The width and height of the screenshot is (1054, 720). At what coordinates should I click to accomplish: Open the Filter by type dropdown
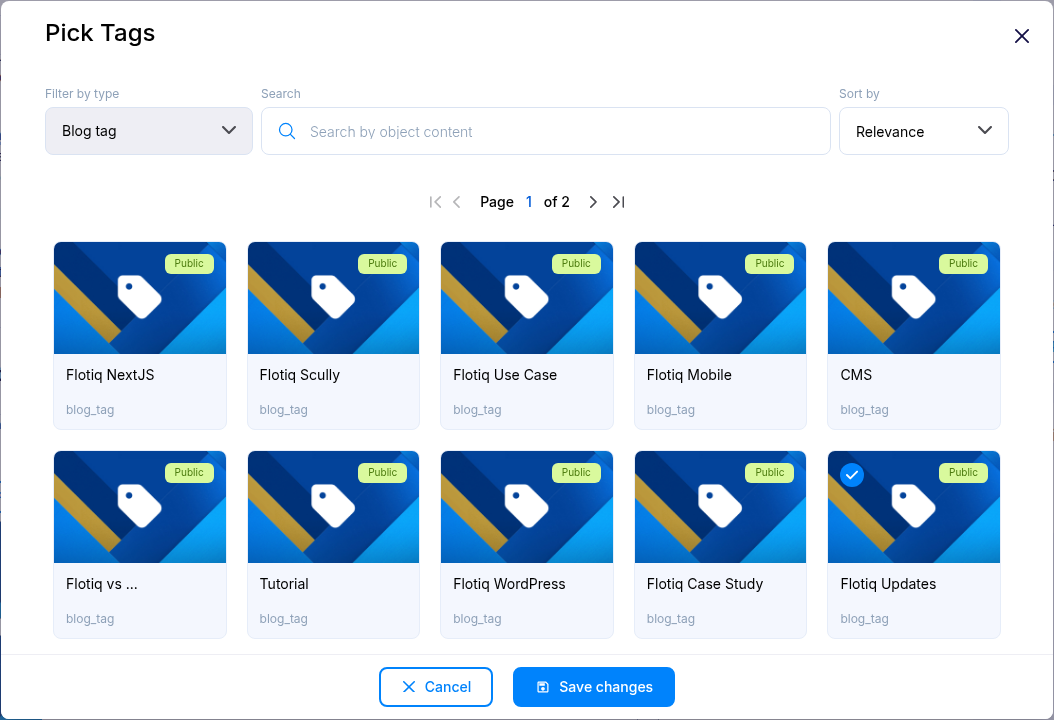(149, 131)
